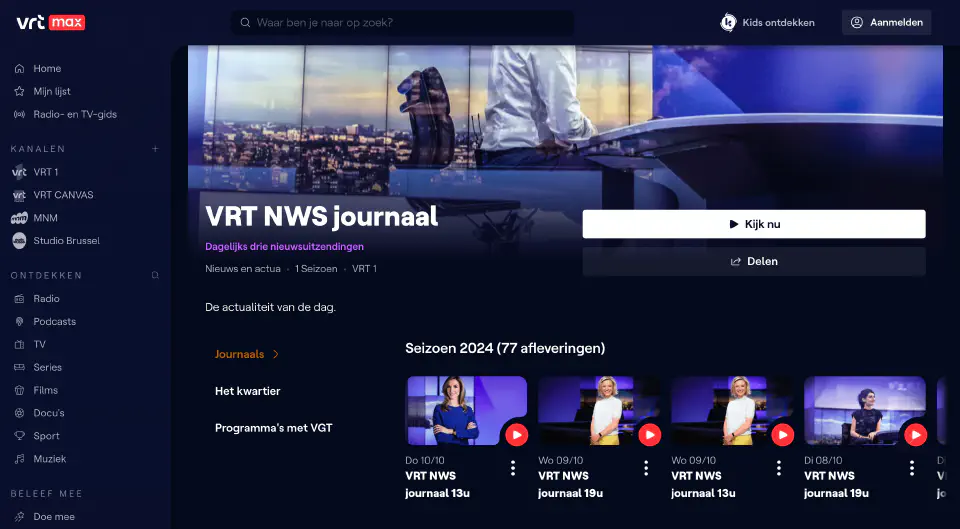The width and height of the screenshot is (960, 529).
Task: Click the plus icon next to Kanalen
Action: (156, 149)
